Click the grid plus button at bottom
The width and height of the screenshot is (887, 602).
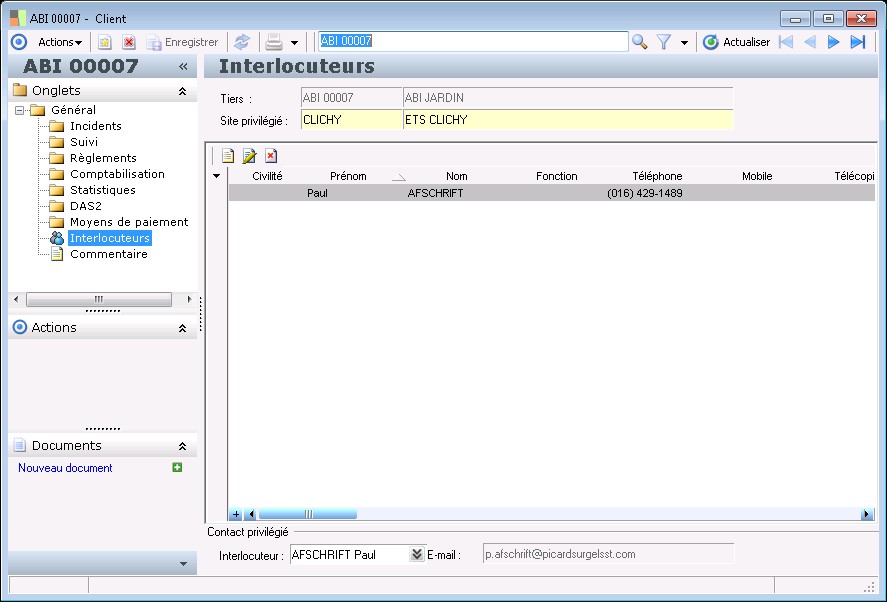tap(236, 514)
